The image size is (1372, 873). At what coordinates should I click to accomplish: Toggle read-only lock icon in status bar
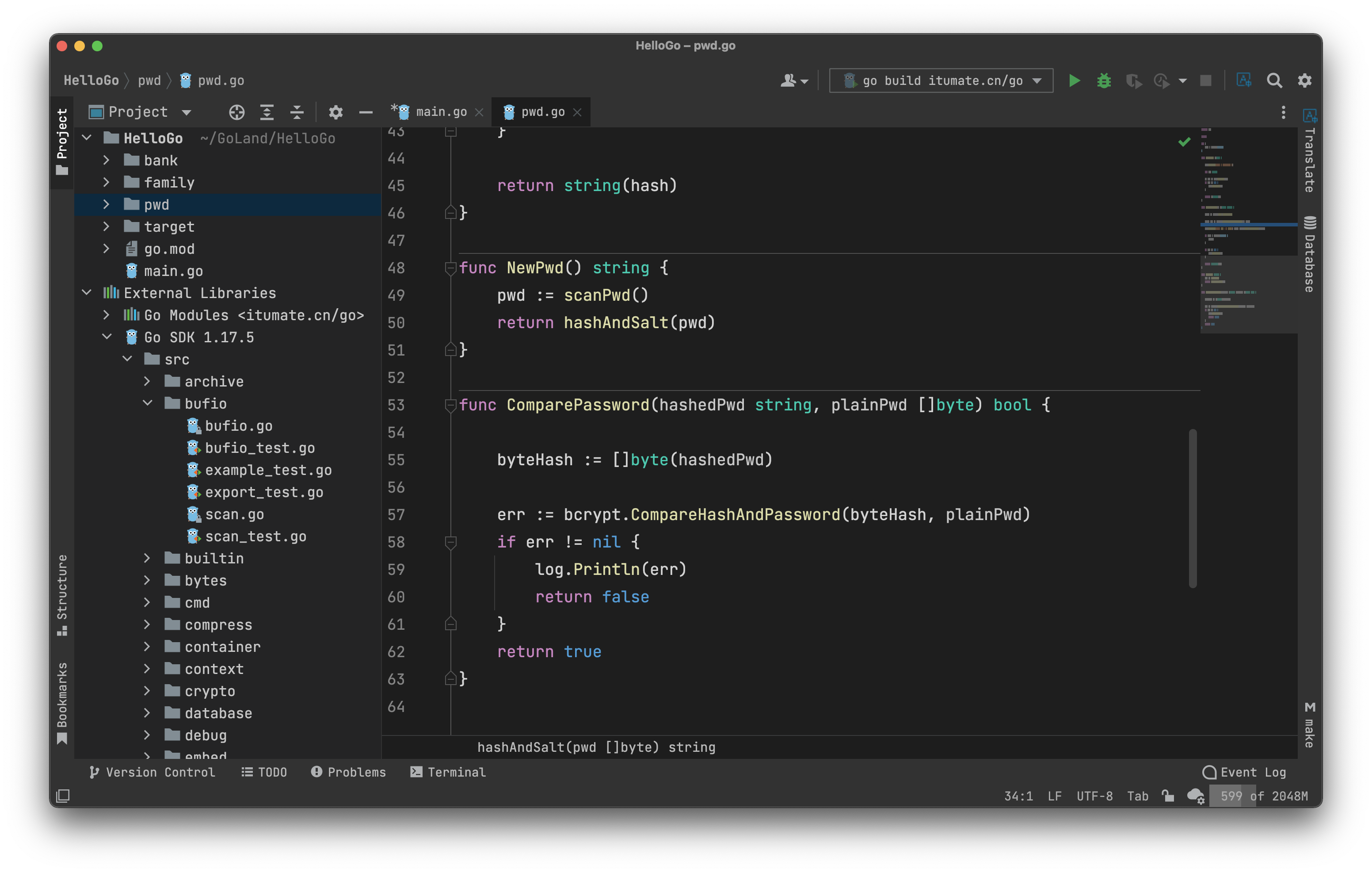[1167, 796]
